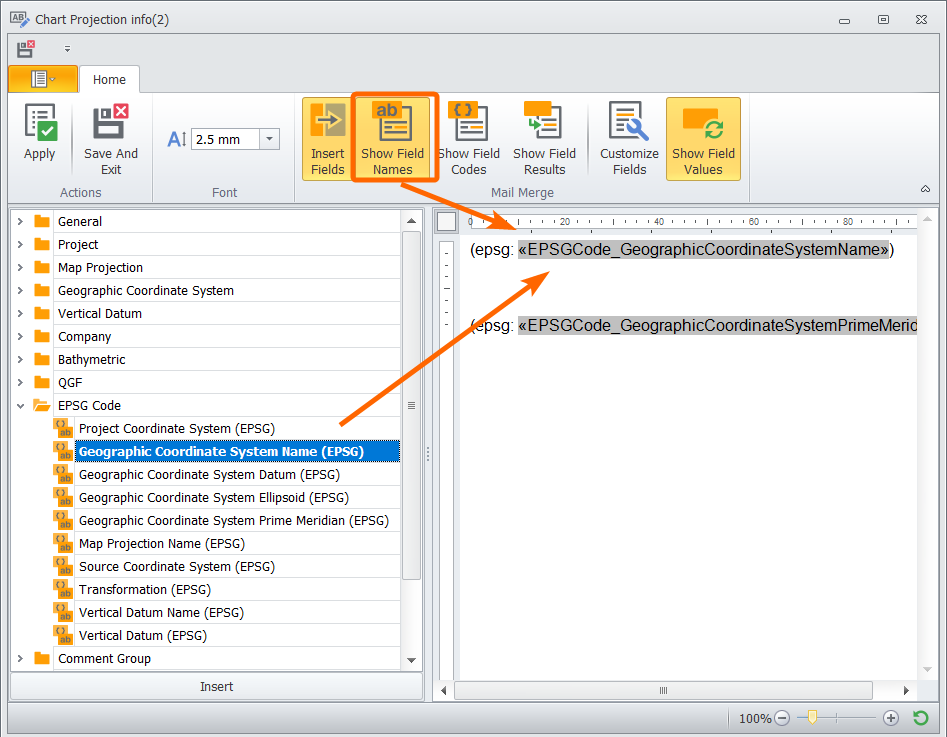Viewport: 947px width, 737px height.
Task: Expand the Company folder
Action: (x=21, y=336)
